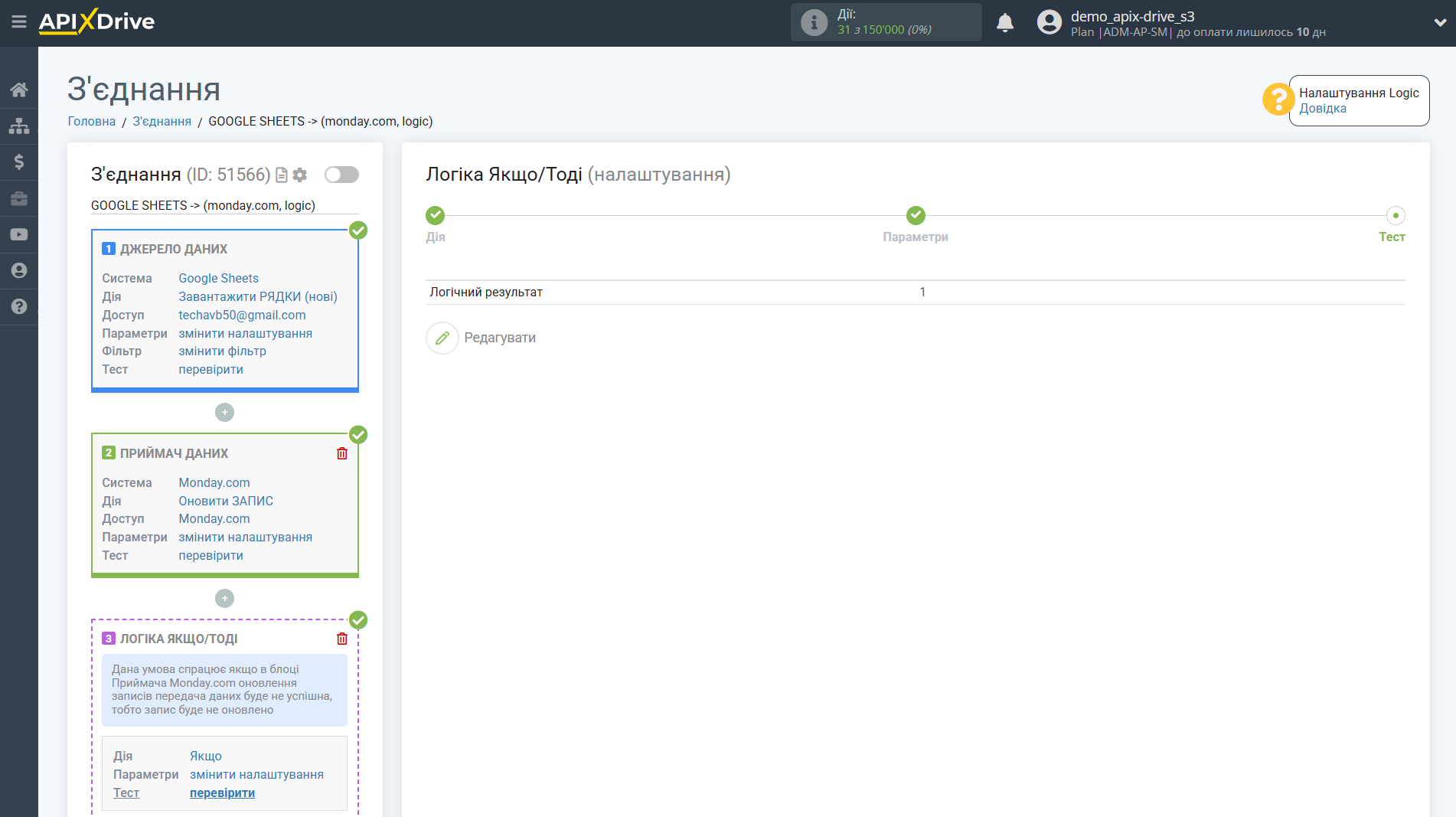Go to the Параметри step marker
1456x817 pixels.
[x=916, y=215]
